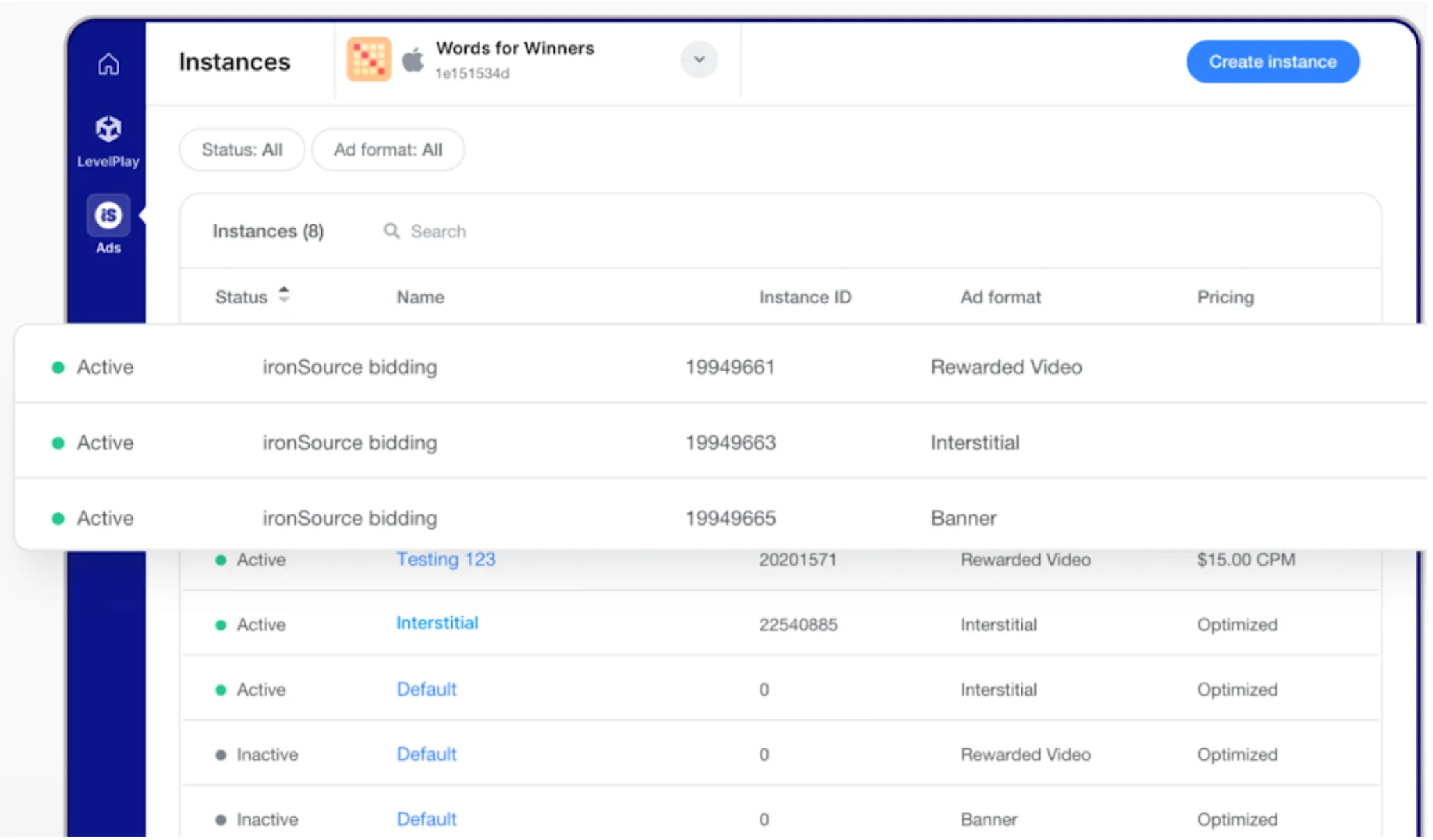Open the Testing 123 instance link
This screenshot has height=840, width=1433.
tap(446, 560)
